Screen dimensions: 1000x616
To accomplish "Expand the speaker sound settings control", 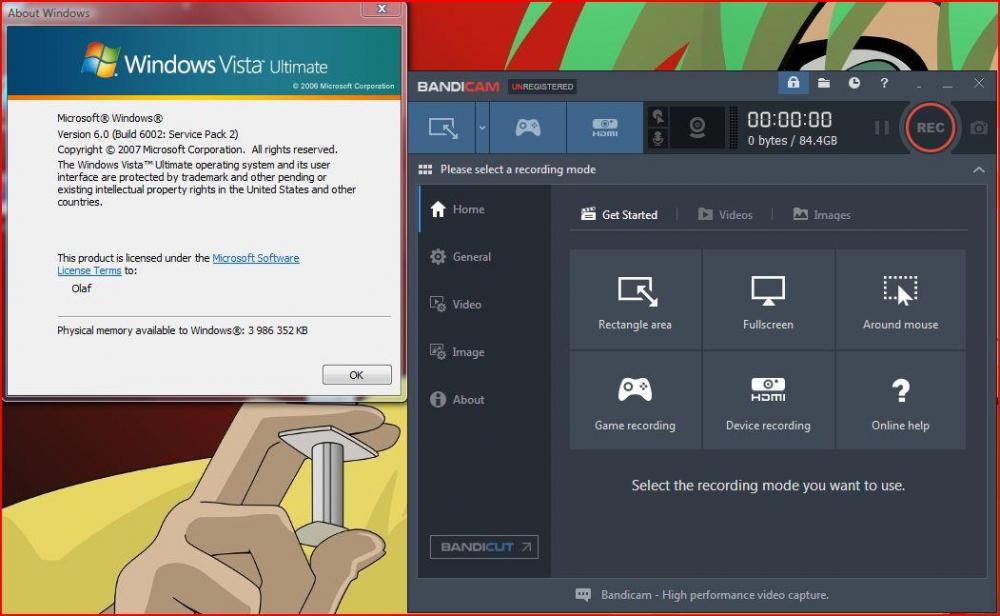I will tap(656, 116).
